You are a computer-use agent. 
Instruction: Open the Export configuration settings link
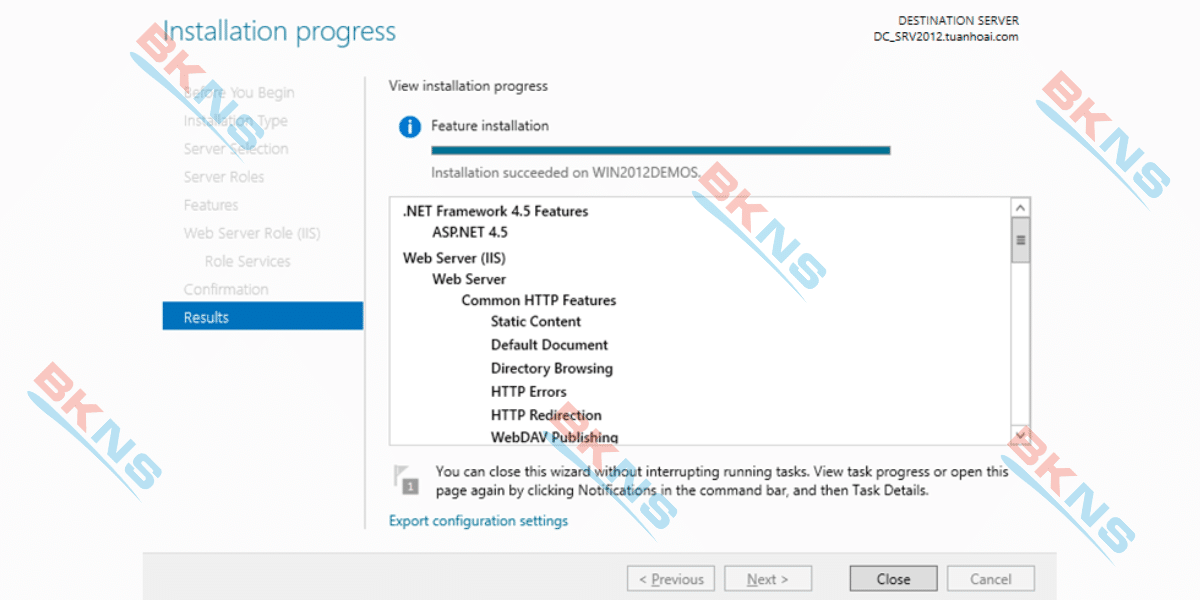point(478,521)
